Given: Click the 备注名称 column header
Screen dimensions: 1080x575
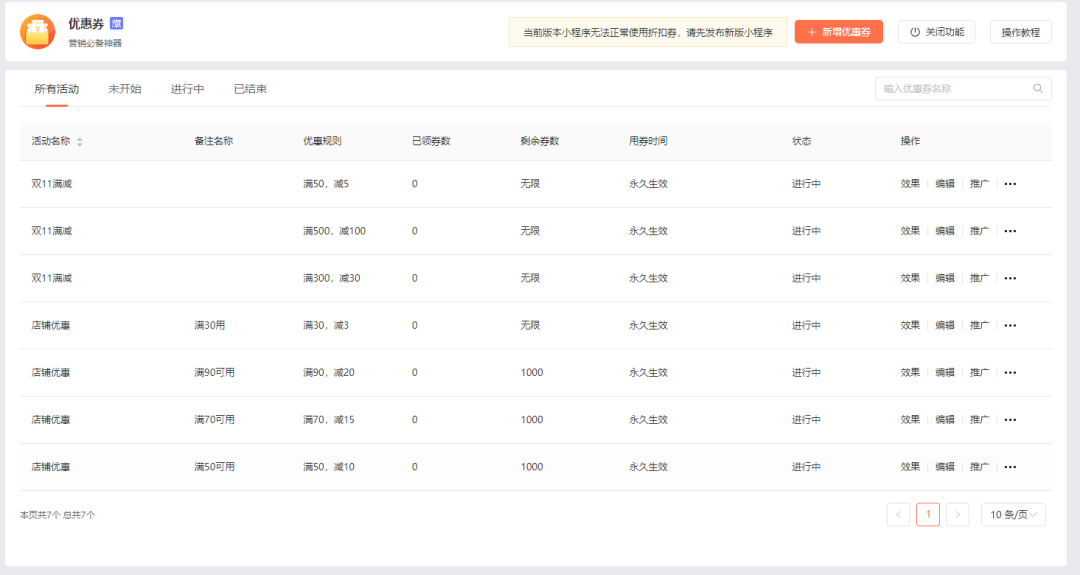Looking at the screenshot, I should pyautogui.click(x=213, y=141).
